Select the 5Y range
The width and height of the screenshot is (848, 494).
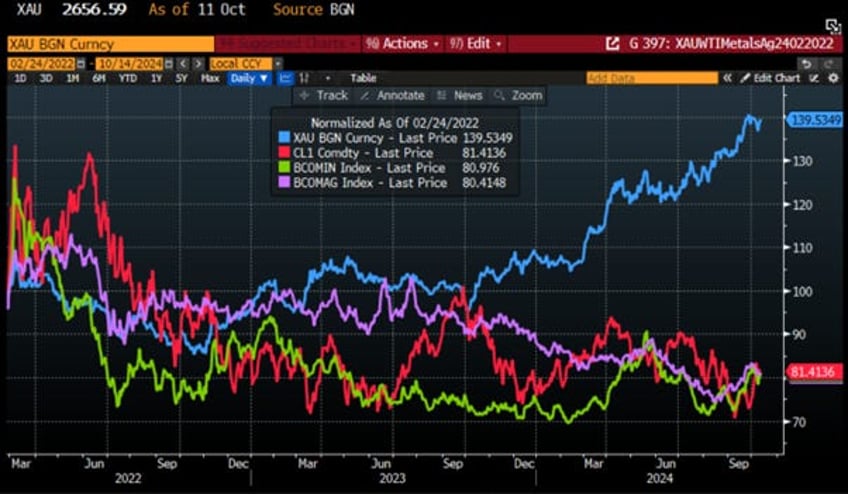pos(181,78)
